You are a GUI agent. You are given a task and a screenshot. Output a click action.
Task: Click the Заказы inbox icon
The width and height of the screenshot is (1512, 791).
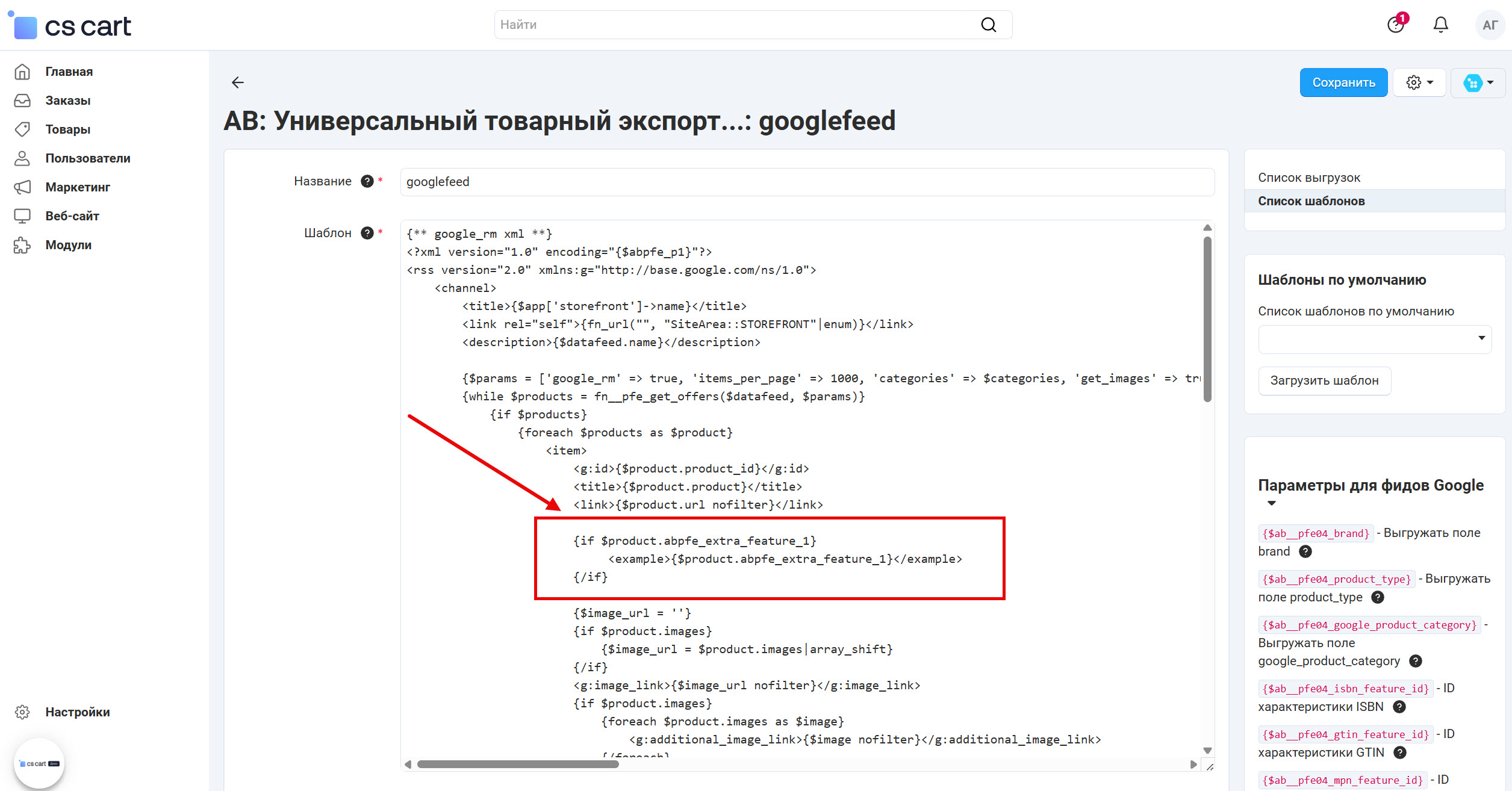click(x=22, y=101)
